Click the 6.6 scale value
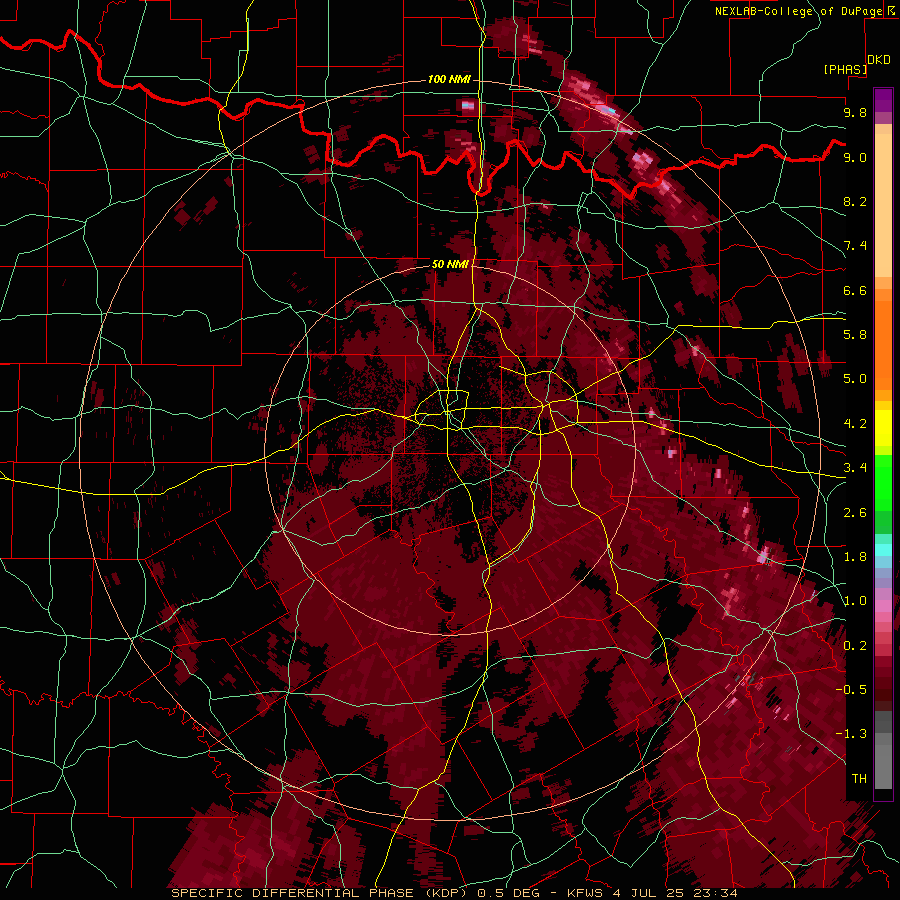This screenshot has height=900, width=900. pyautogui.click(x=855, y=290)
